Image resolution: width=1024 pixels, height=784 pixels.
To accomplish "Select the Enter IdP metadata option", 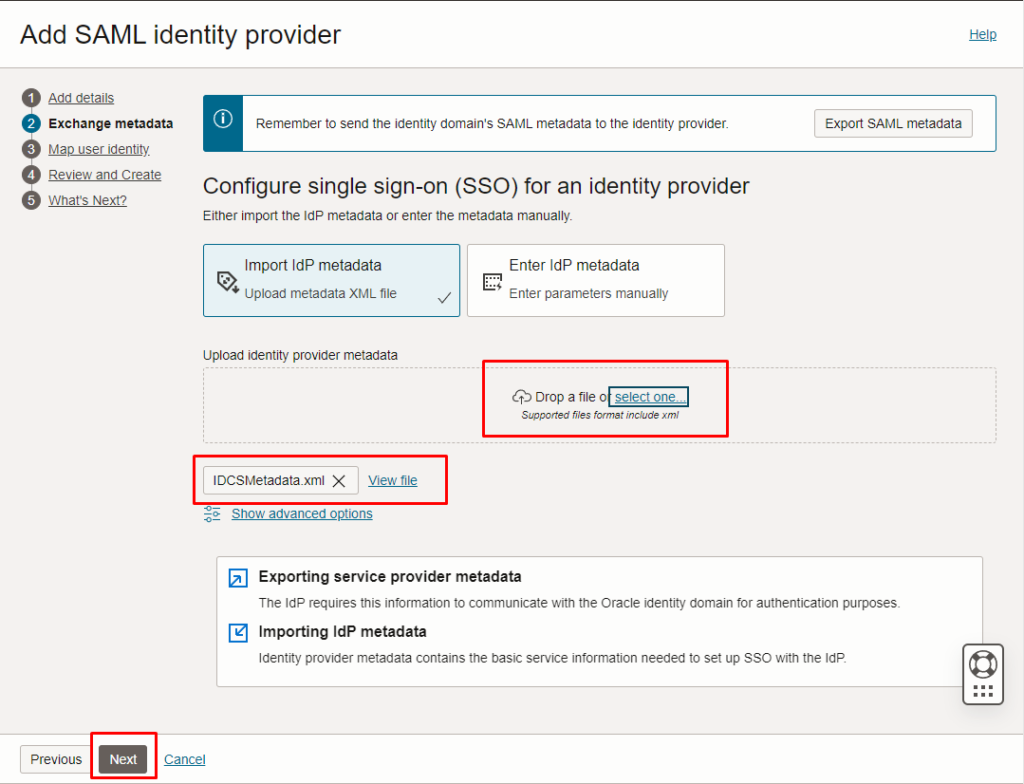I will pyautogui.click(x=596, y=280).
